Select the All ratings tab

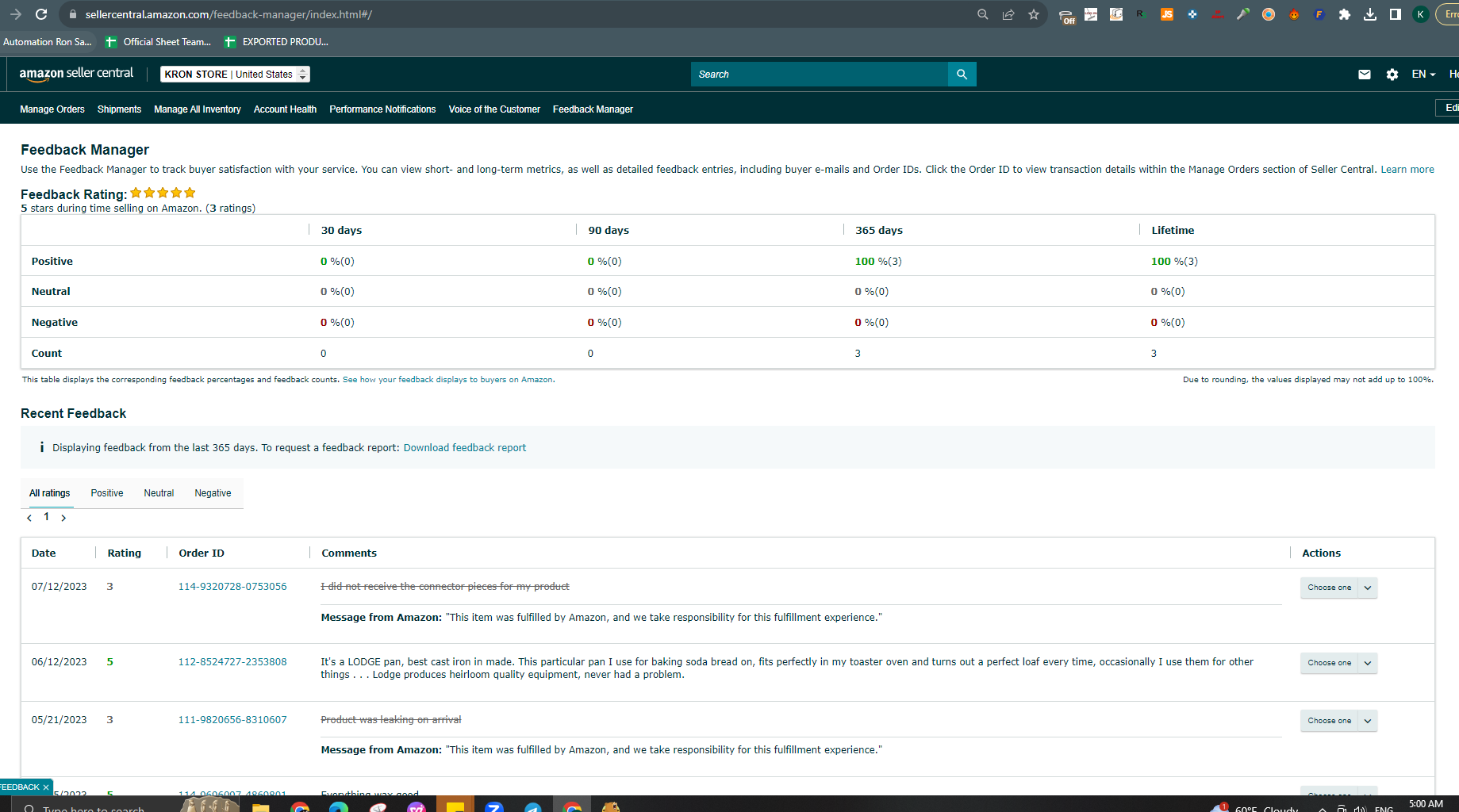(x=50, y=493)
